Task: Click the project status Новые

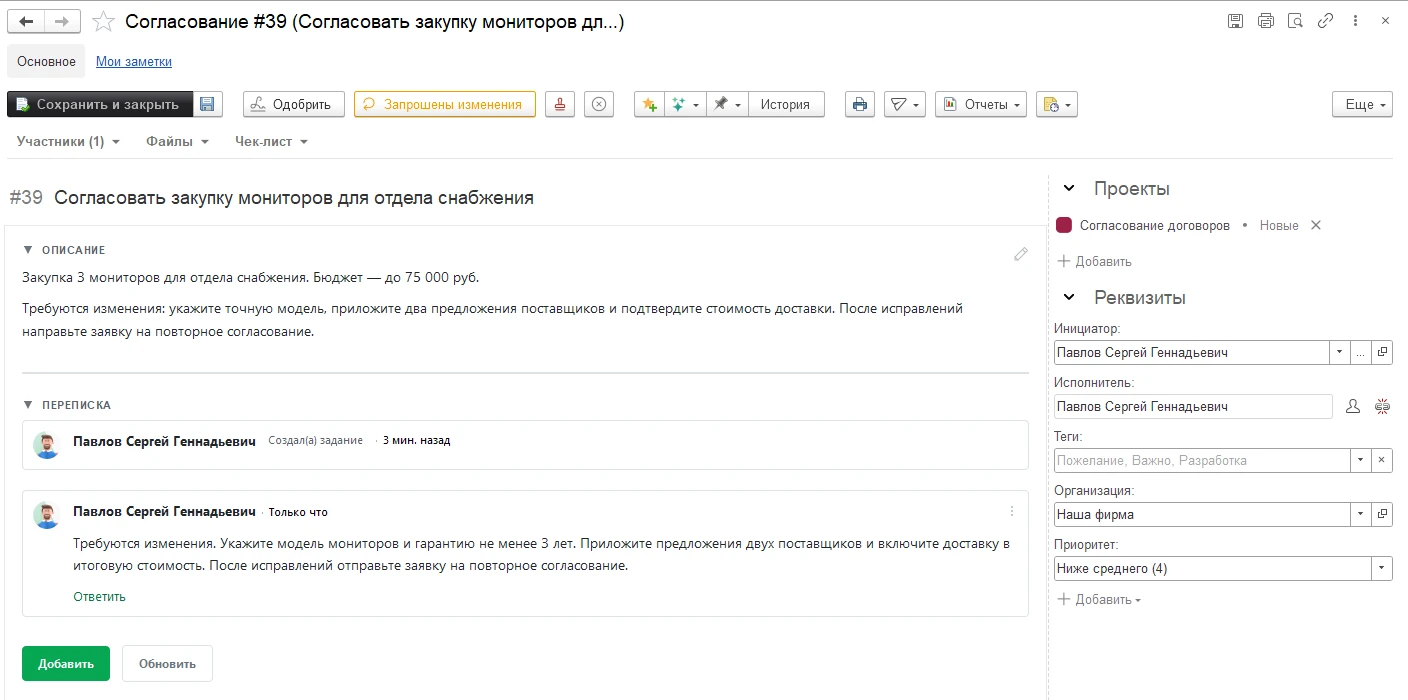Action: click(x=1279, y=225)
